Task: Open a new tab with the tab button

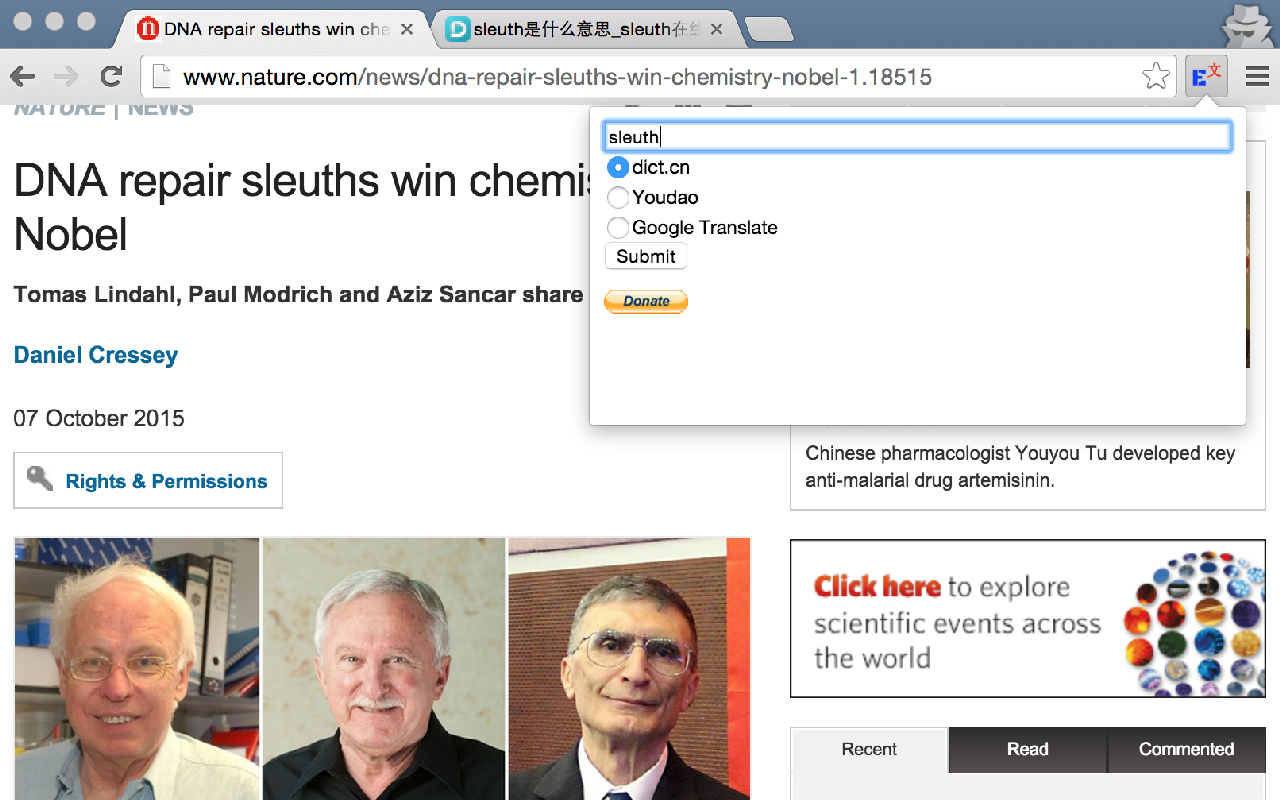Action: coord(768,30)
